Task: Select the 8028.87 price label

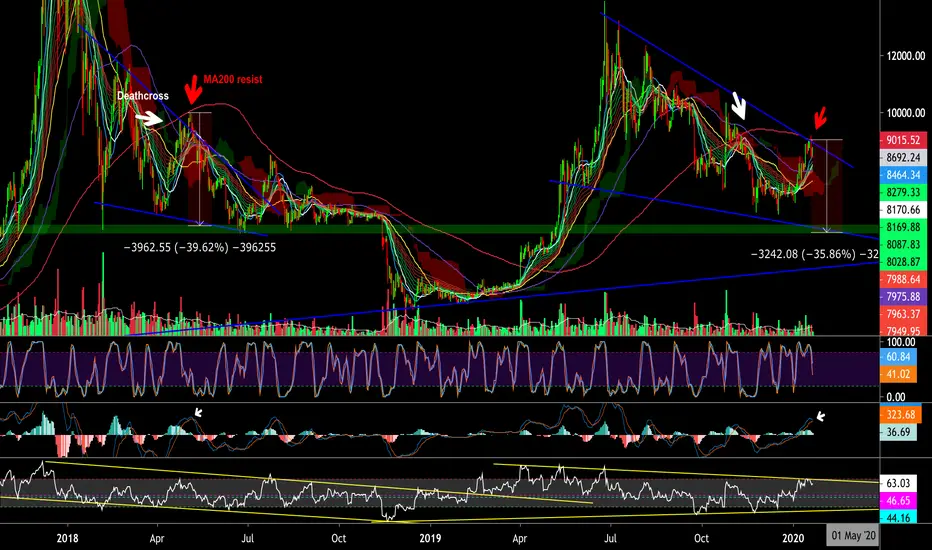Action: (903, 262)
